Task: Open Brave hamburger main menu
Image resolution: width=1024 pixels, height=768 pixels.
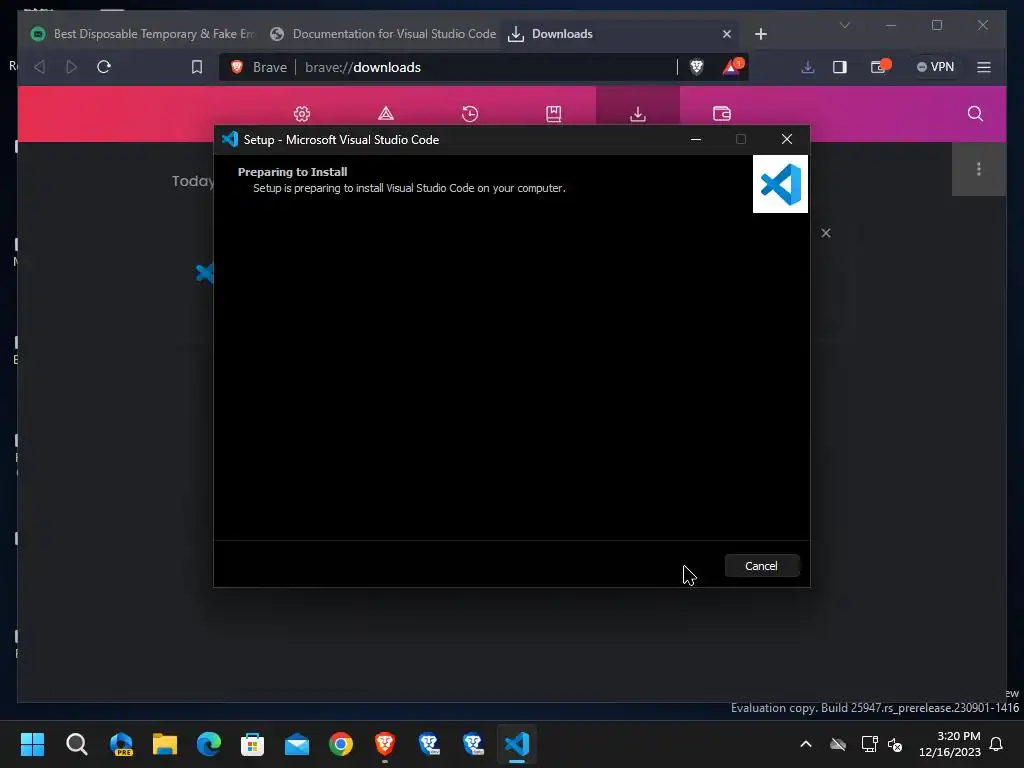Action: click(x=984, y=67)
